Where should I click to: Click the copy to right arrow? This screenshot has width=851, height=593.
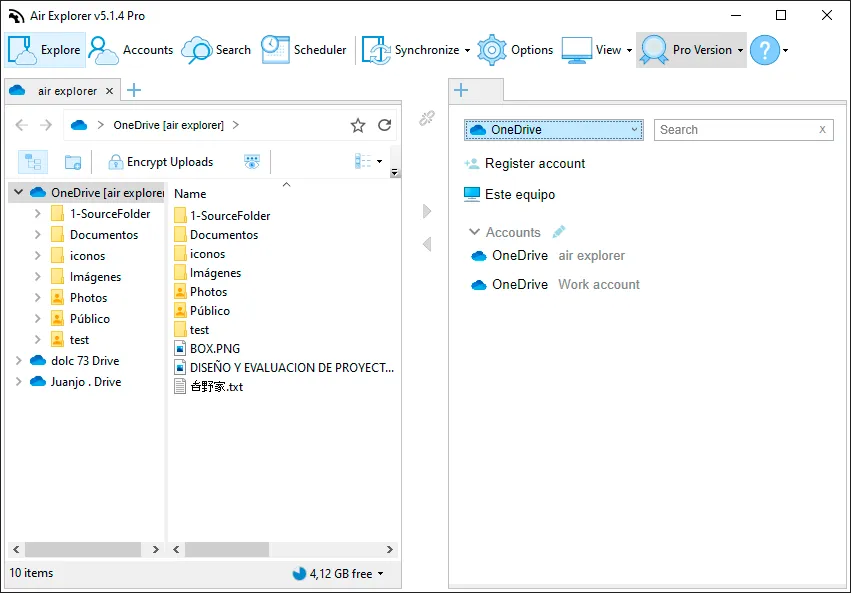tap(427, 211)
